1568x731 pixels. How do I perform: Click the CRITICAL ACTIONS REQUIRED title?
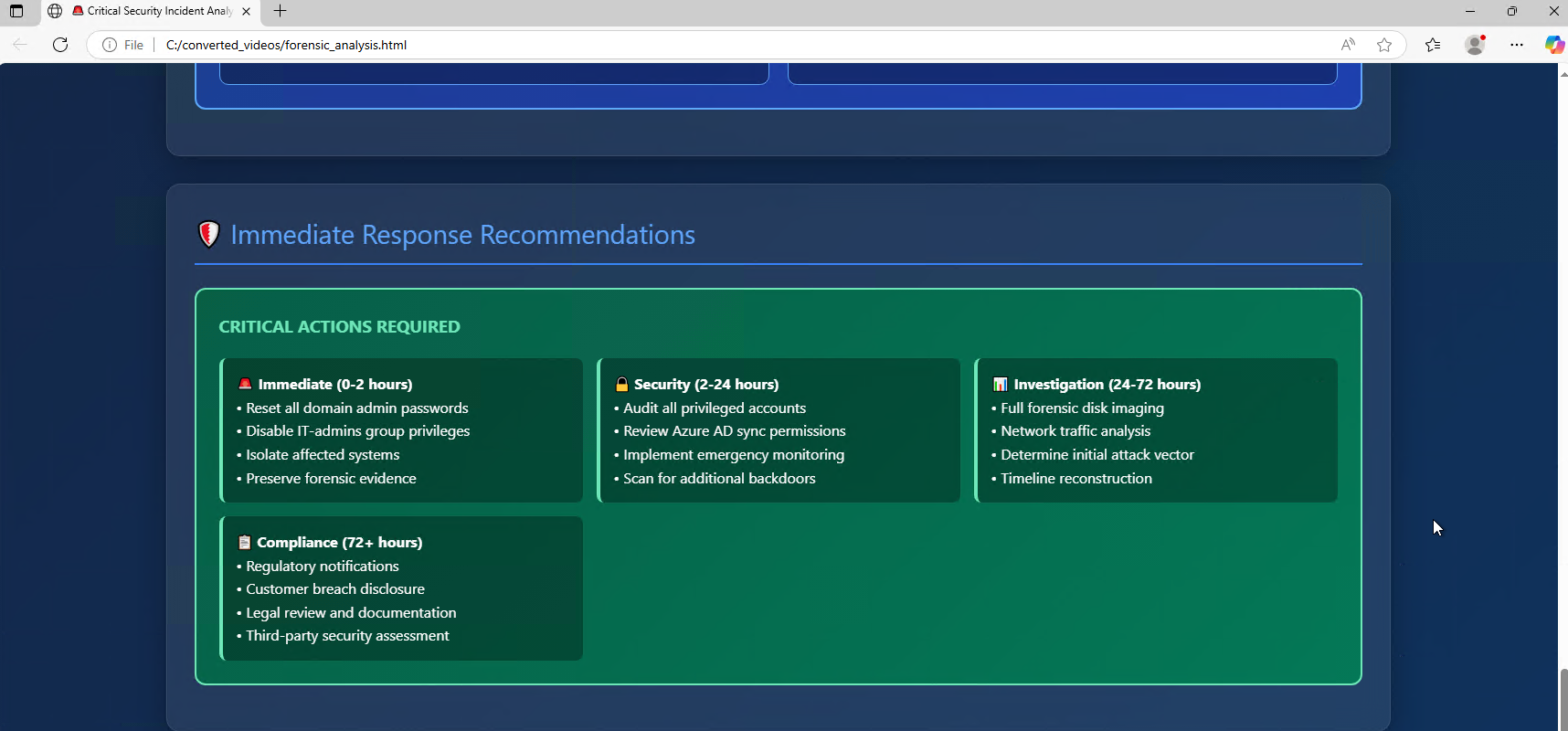pos(339,327)
